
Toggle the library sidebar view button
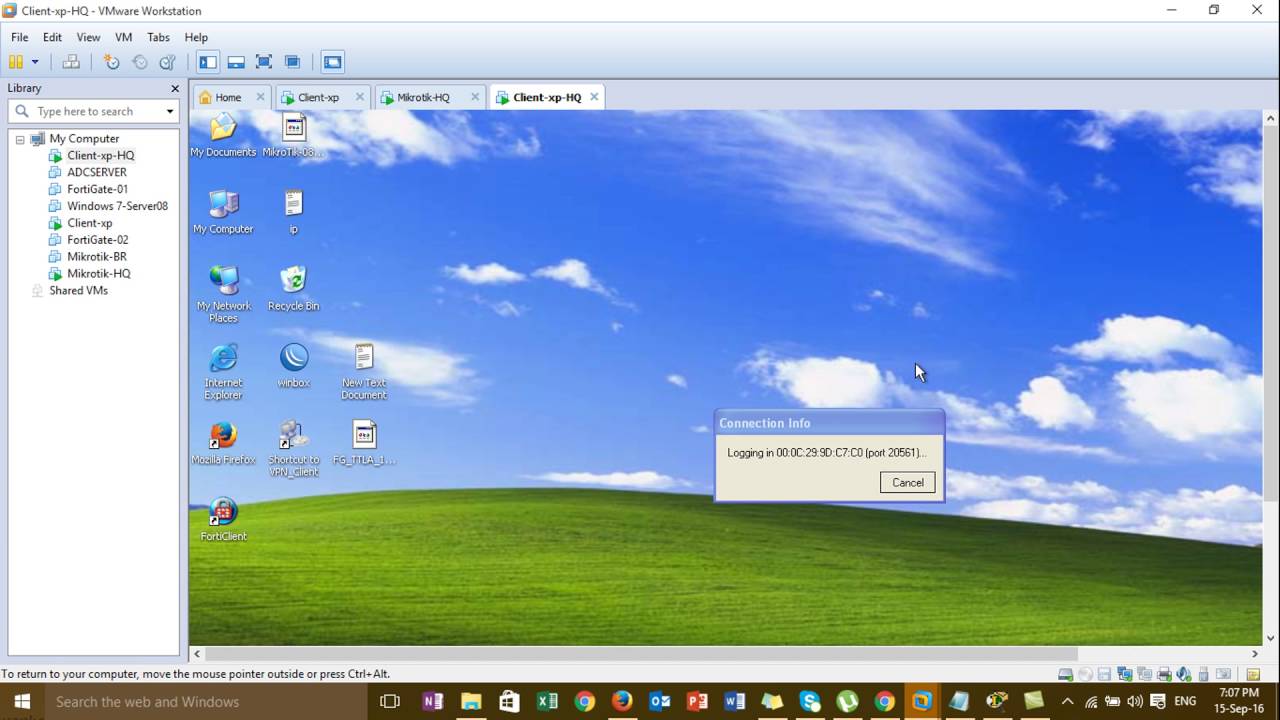(208, 62)
